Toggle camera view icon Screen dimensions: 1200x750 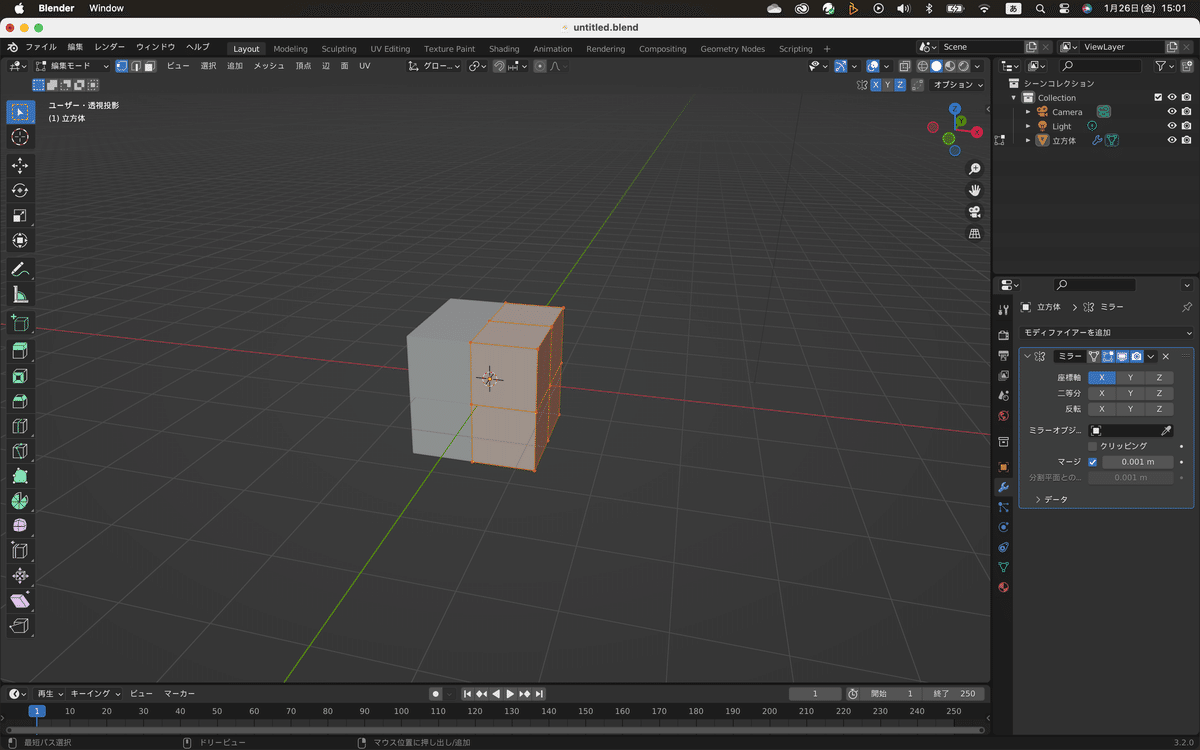coord(975,212)
